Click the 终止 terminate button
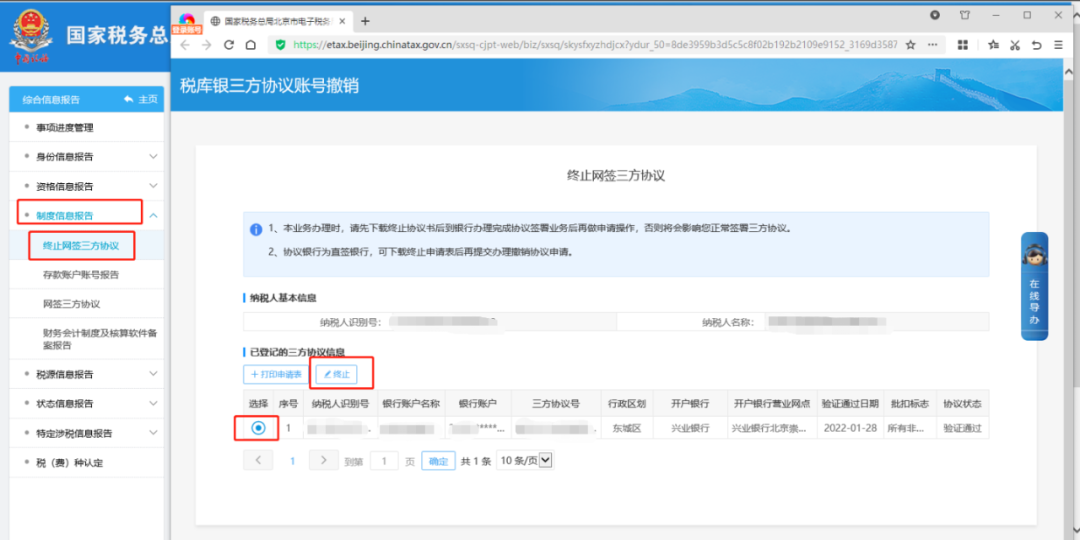Screen dimensions: 1080x540 click(336, 374)
